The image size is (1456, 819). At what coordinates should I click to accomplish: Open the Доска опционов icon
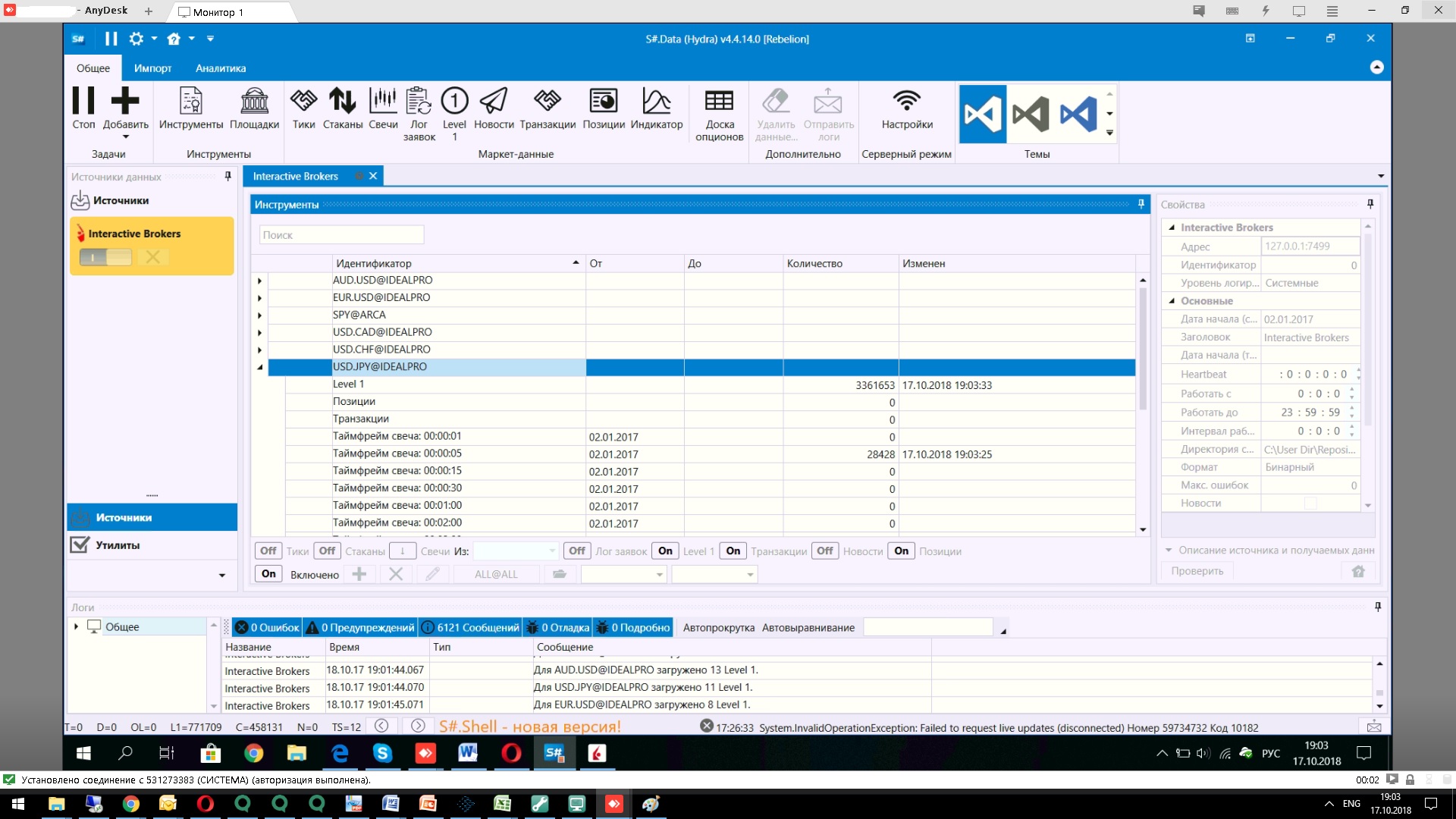[720, 101]
